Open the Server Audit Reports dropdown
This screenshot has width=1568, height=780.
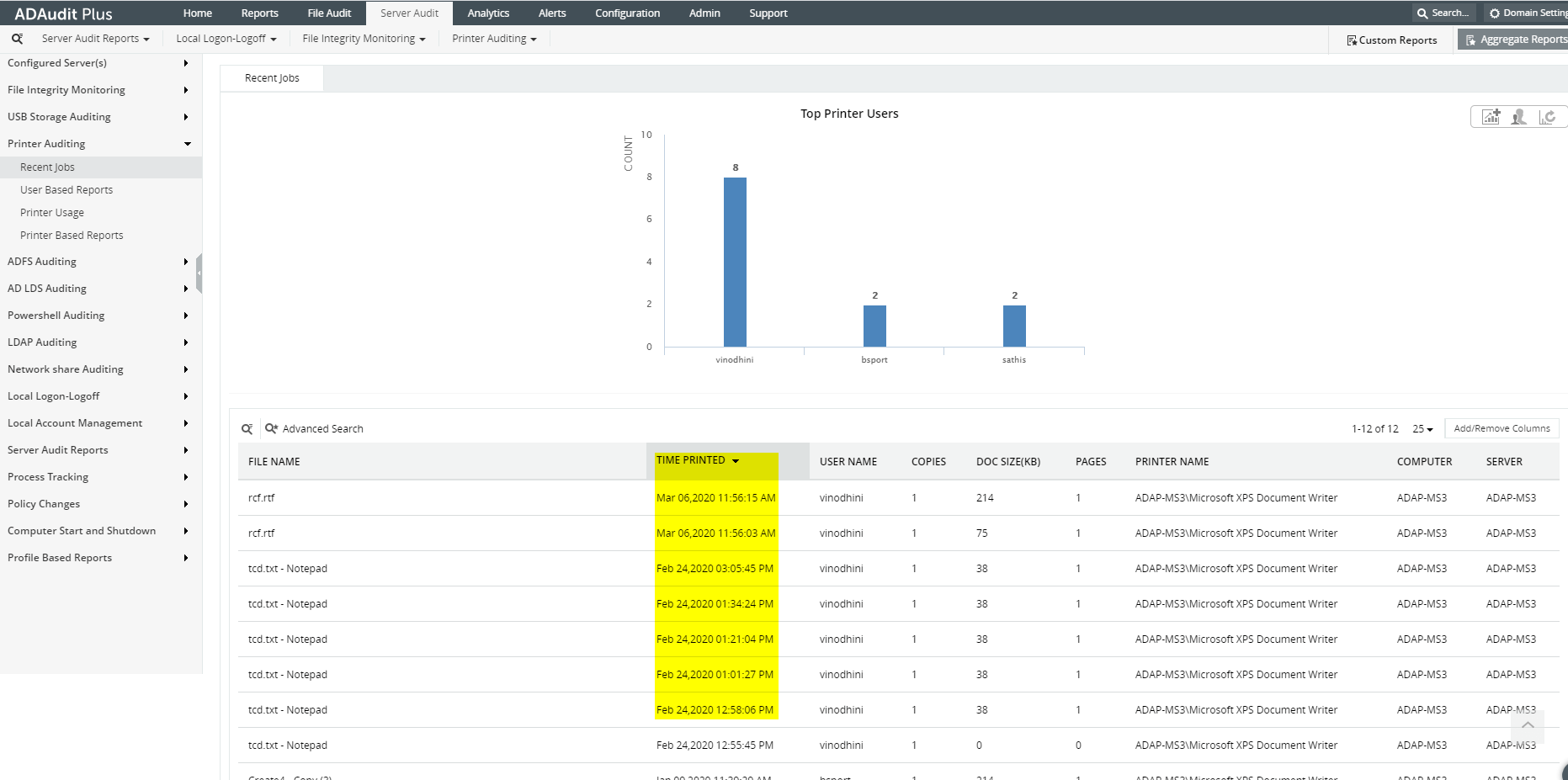[95, 39]
